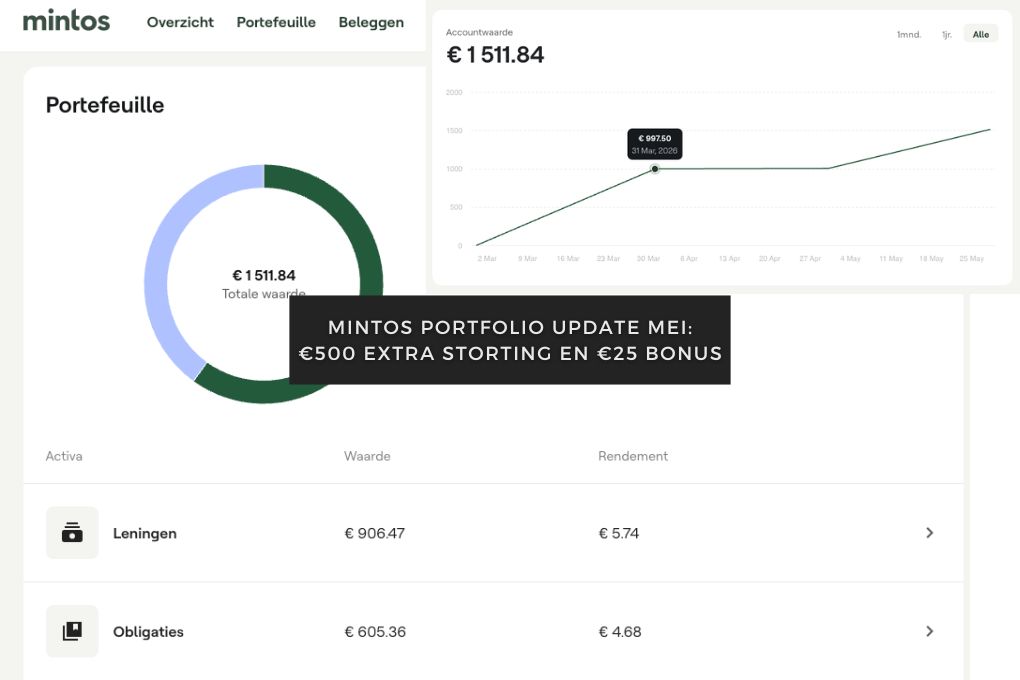Click the Activa column header
The image size is (1020, 680).
tap(64, 456)
